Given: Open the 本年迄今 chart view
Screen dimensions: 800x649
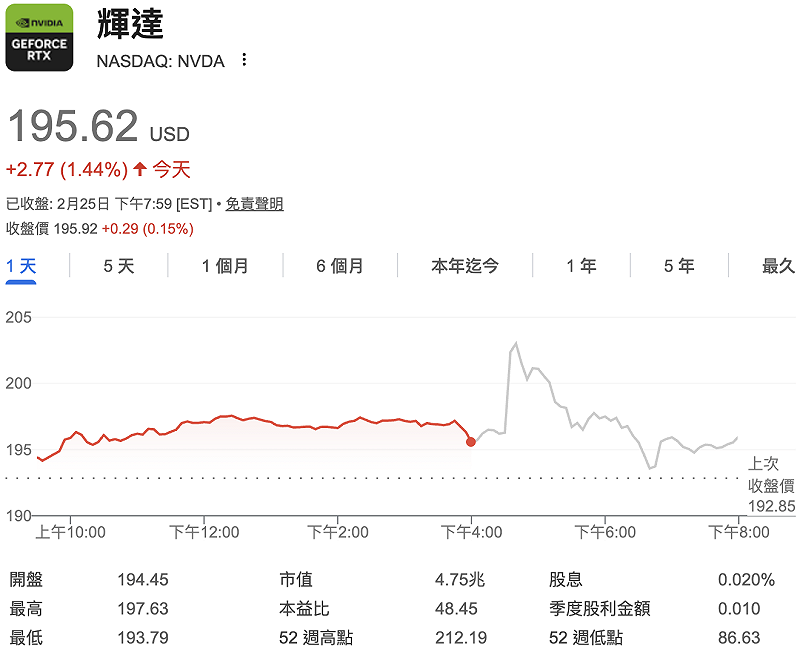Looking at the screenshot, I should click(x=464, y=265).
